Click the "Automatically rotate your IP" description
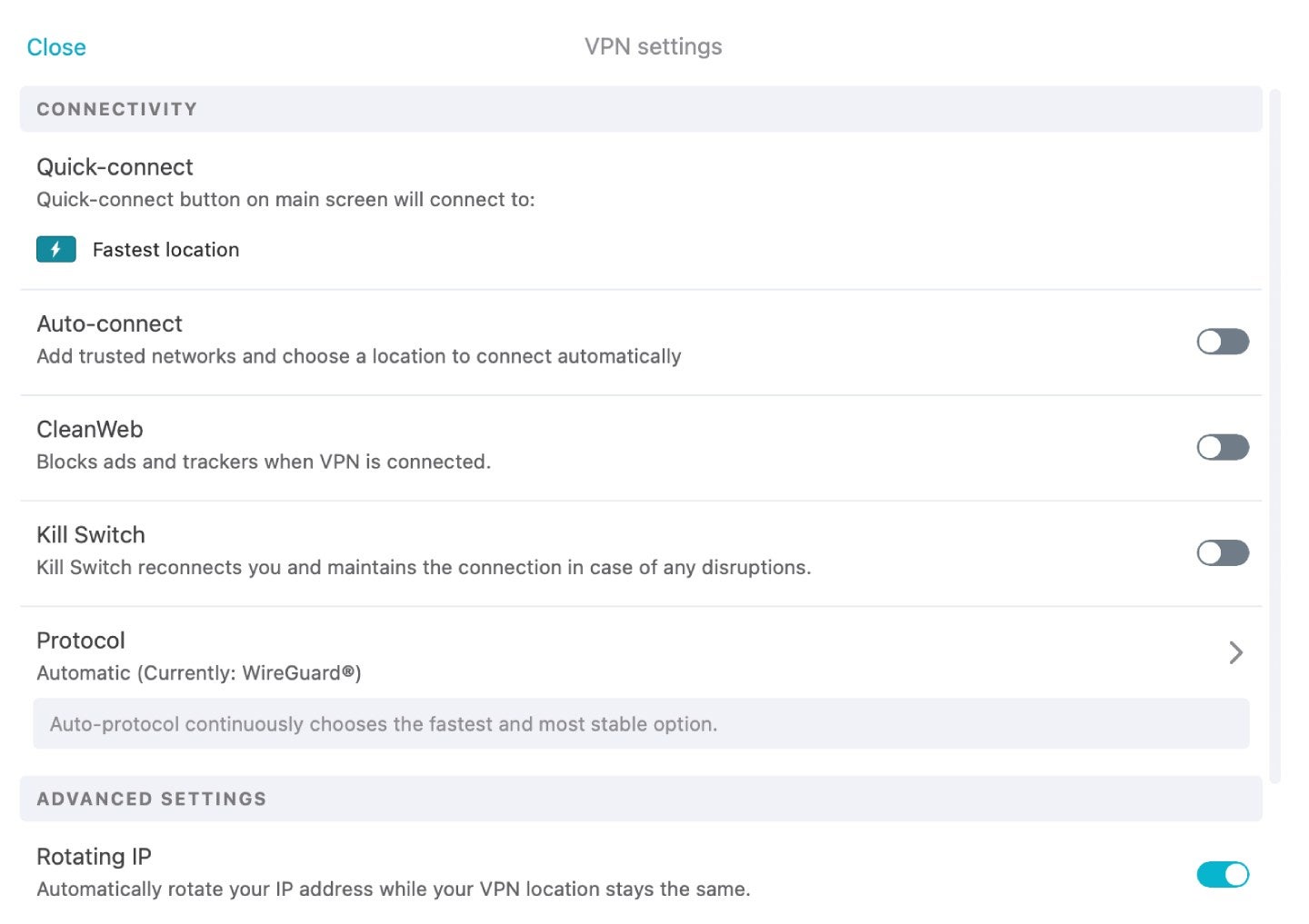 click(394, 889)
